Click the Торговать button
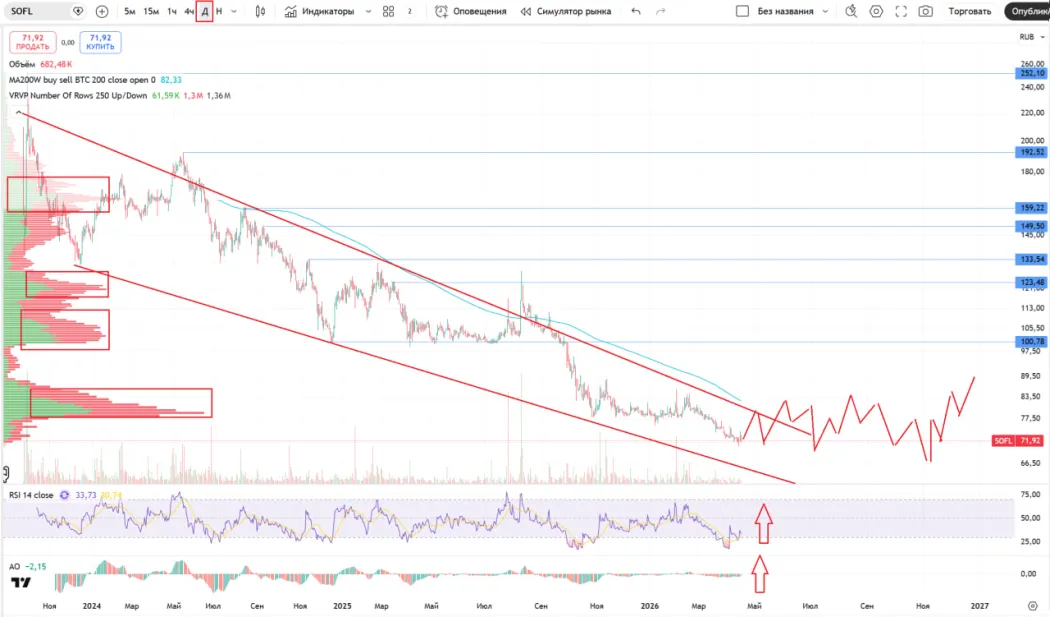The width and height of the screenshot is (1050, 617). pos(970,12)
